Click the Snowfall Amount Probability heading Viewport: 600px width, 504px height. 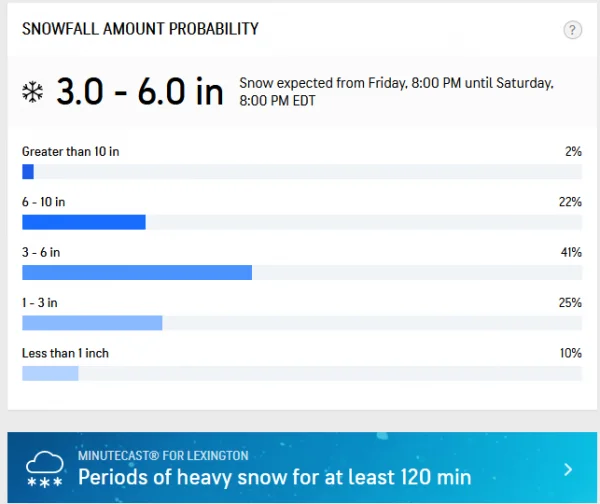coord(140,29)
